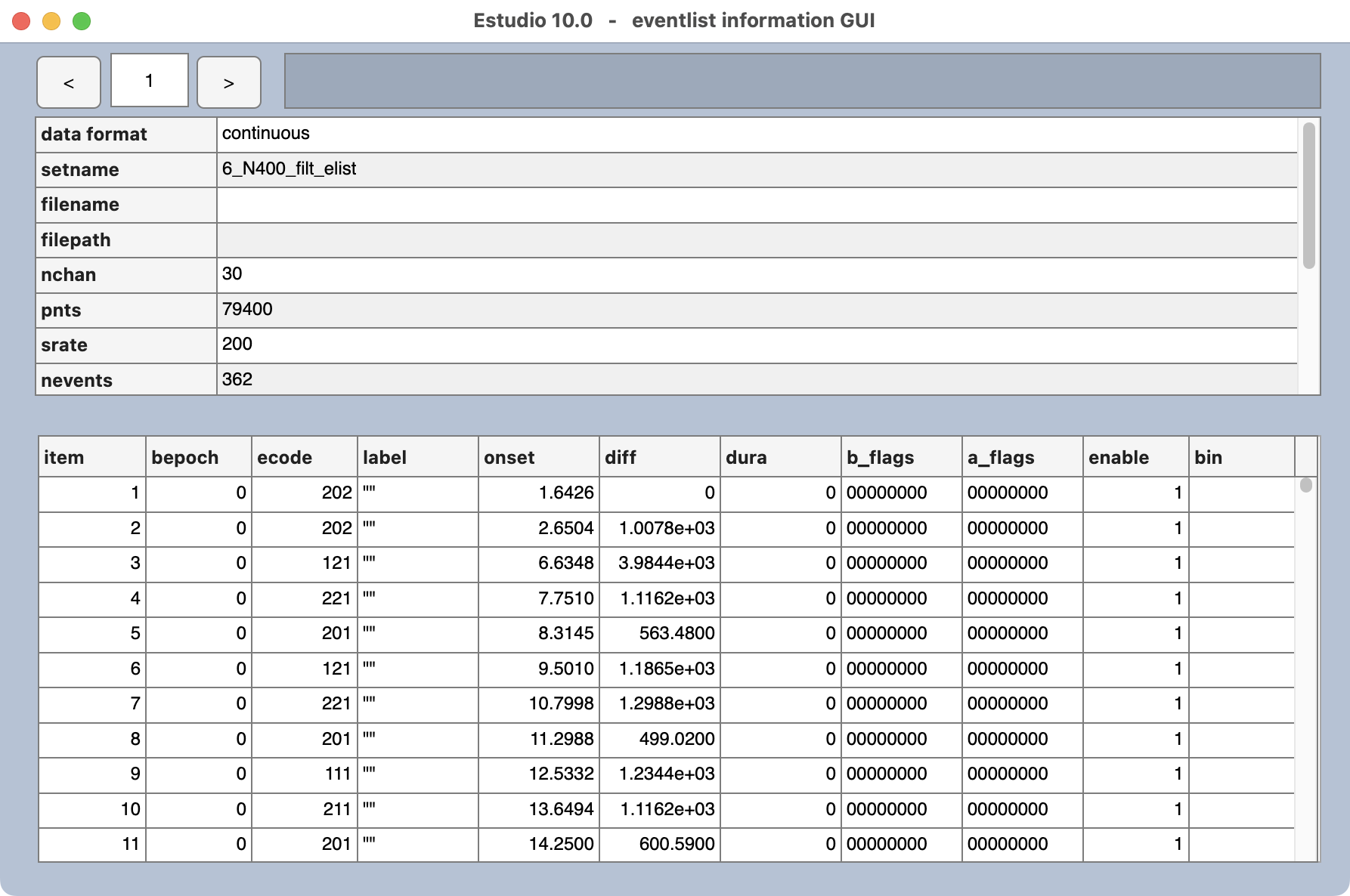Select diff cell 499.0200
This screenshot has width=1350, height=896.
pos(660,740)
